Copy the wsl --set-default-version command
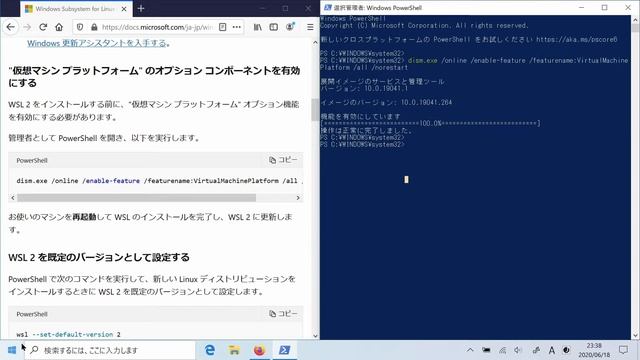 (283, 313)
